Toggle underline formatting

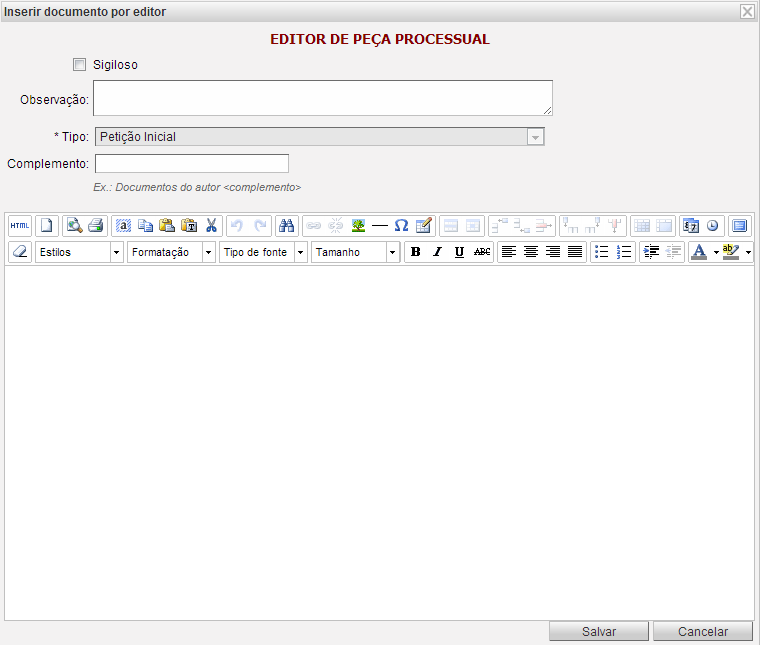pyautogui.click(x=459, y=252)
